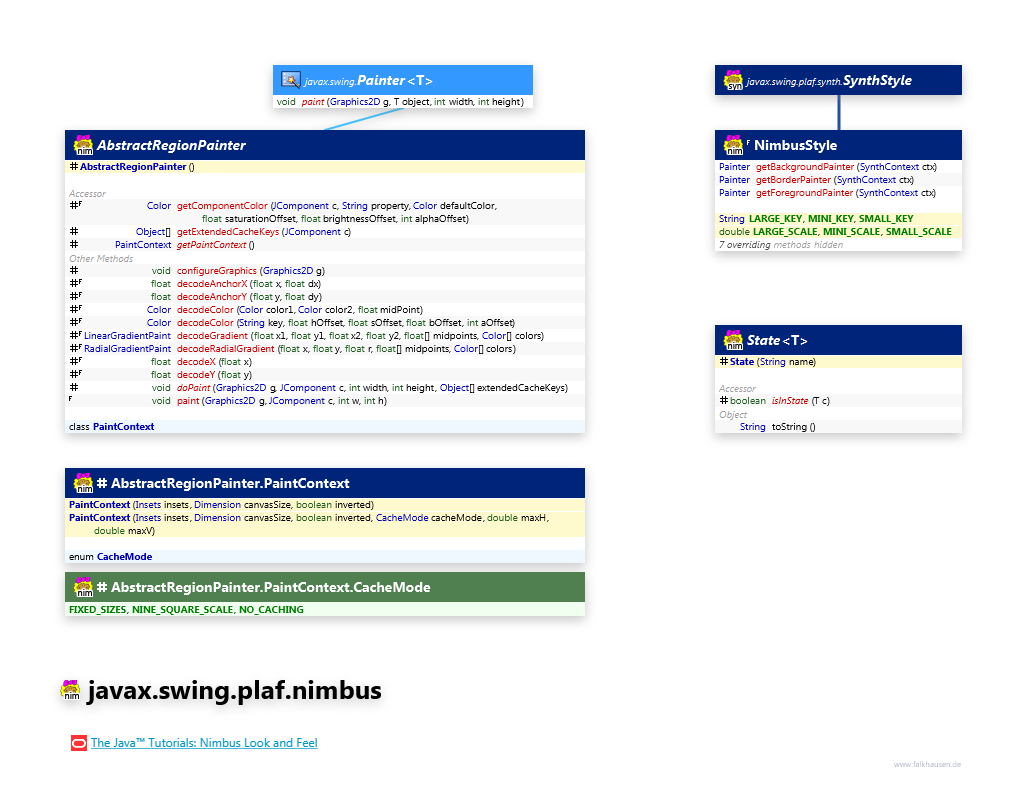This screenshot has height=810, width=1018.
Task: Click the SynthStyle package icon
Action: click(x=734, y=80)
